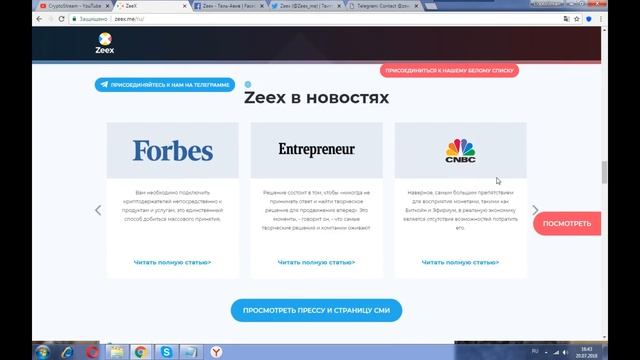
Task: Open full article link under CNBC card
Action: pos(460,262)
